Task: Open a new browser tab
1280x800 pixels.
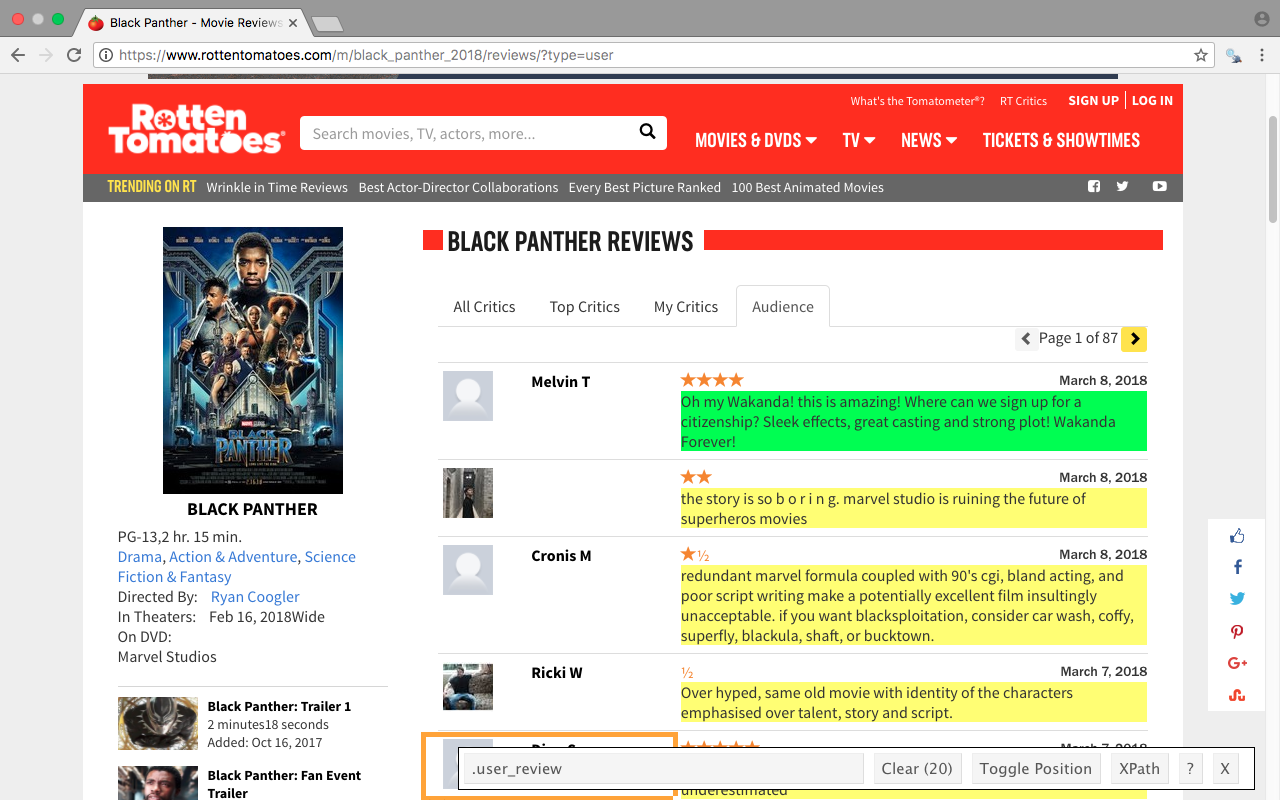Action: pyautogui.click(x=327, y=23)
